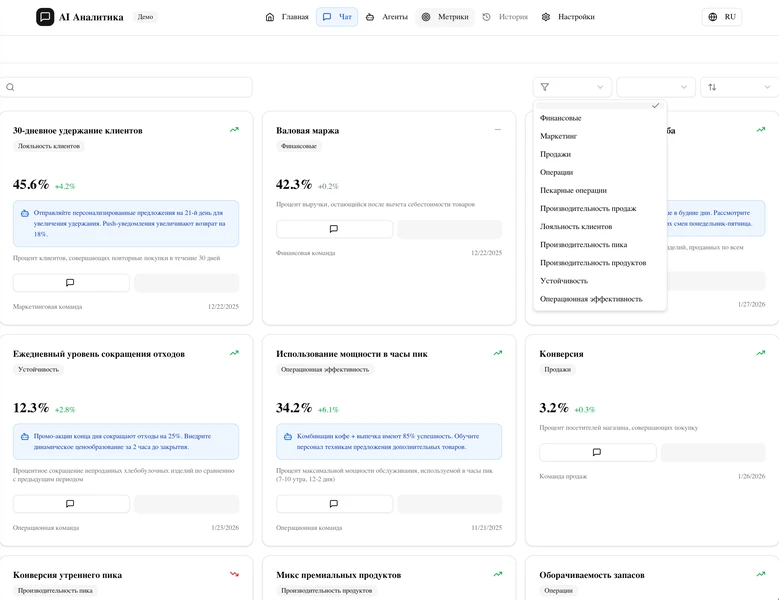779x600 pixels.
Task: Open the История tab
Action: click(505, 17)
